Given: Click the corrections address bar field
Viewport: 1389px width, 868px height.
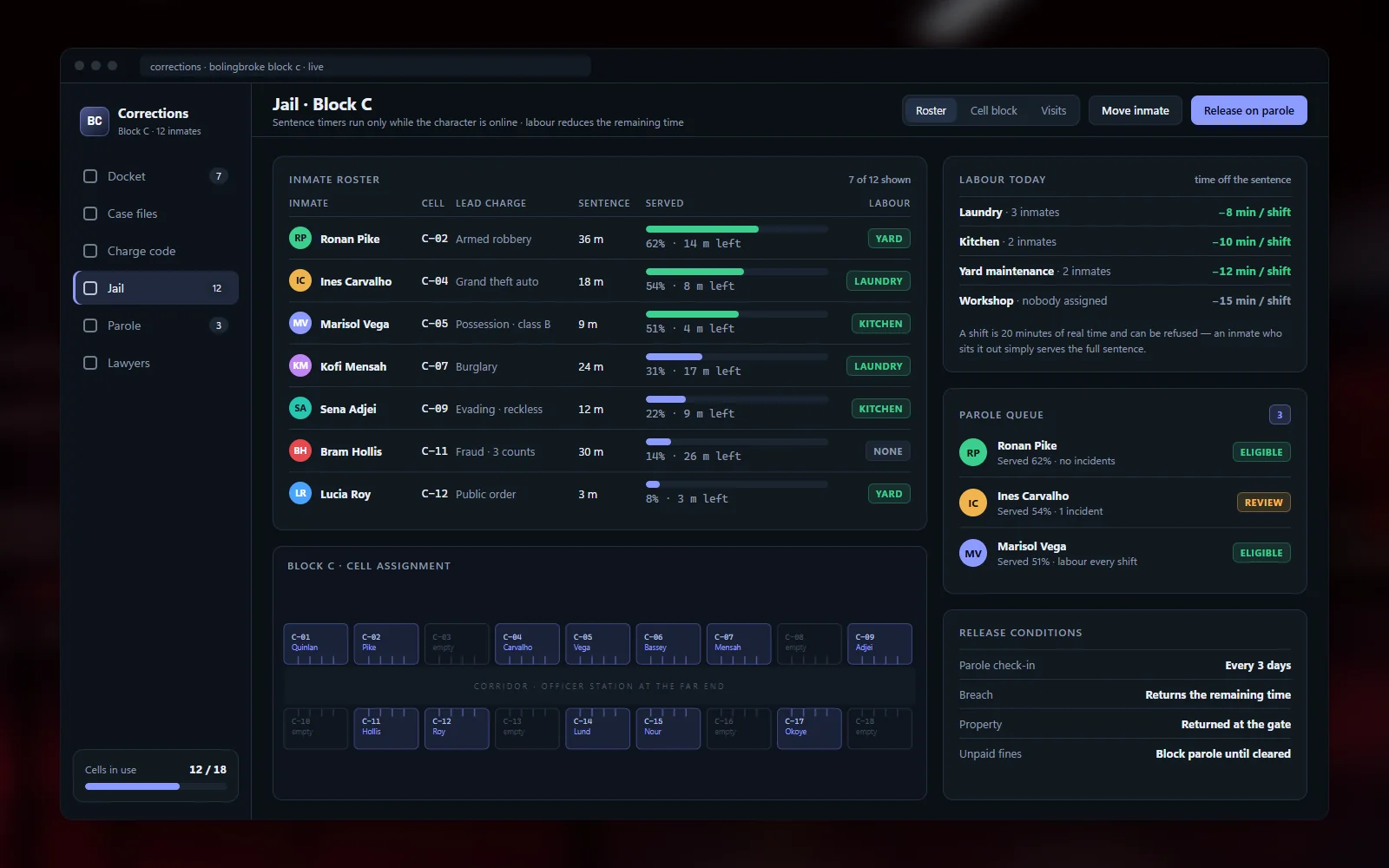Looking at the screenshot, I should point(365,66).
